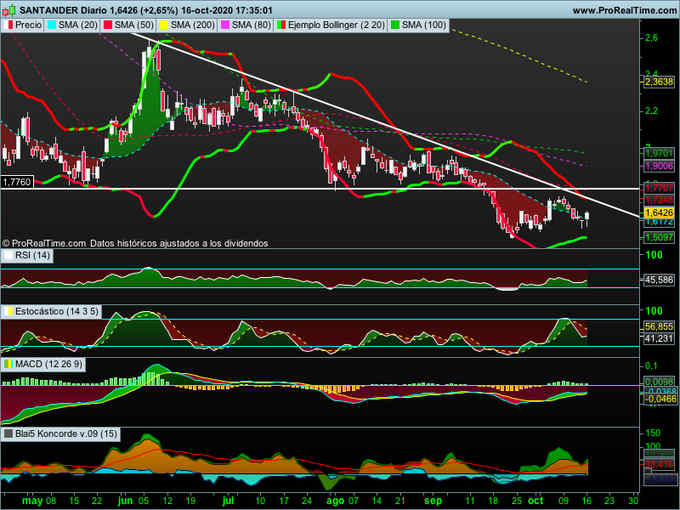This screenshot has width=680, height=510.
Task: Click the Blai5 Koncorde gray icon
Action: [x=8, y=434]
